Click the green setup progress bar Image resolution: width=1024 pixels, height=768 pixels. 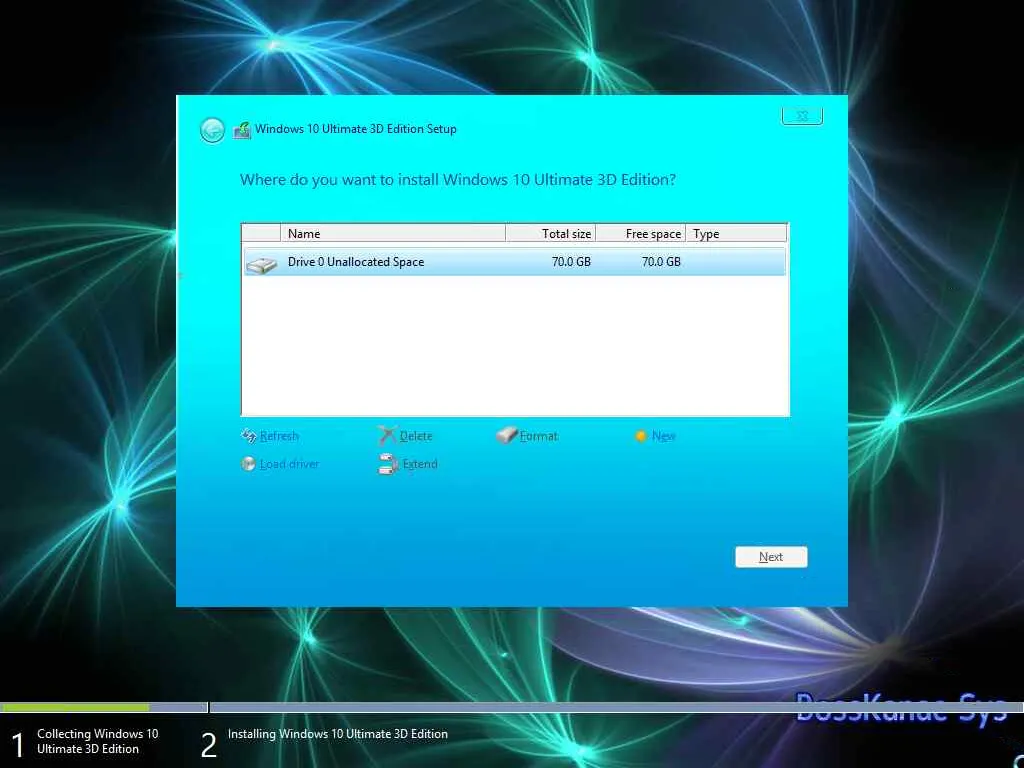pos(75,707)
